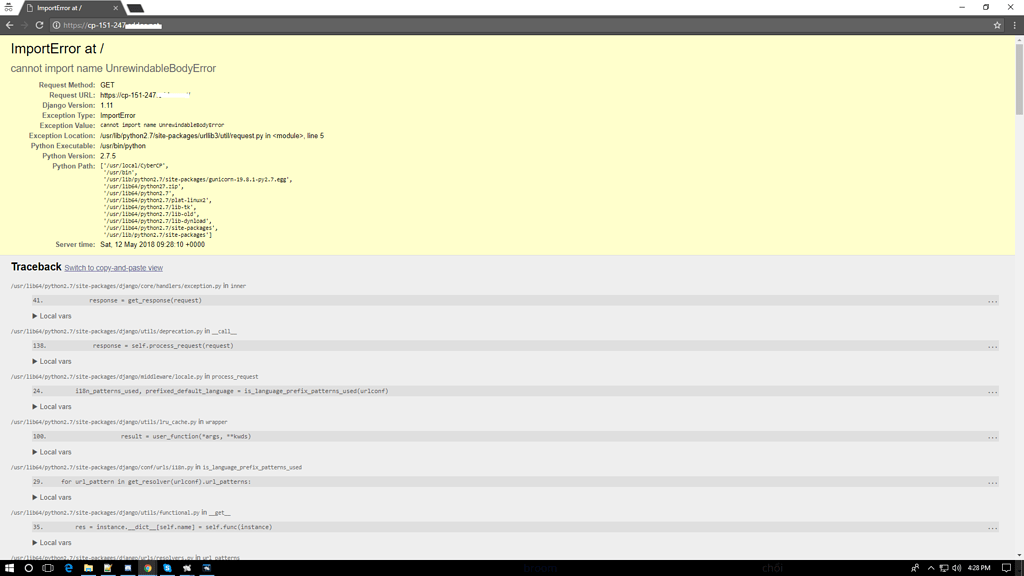The width and height of the screenshot is (1024, 576).
Task: Expand context of line 29 url_pattern loop
Action: point(992,483)
